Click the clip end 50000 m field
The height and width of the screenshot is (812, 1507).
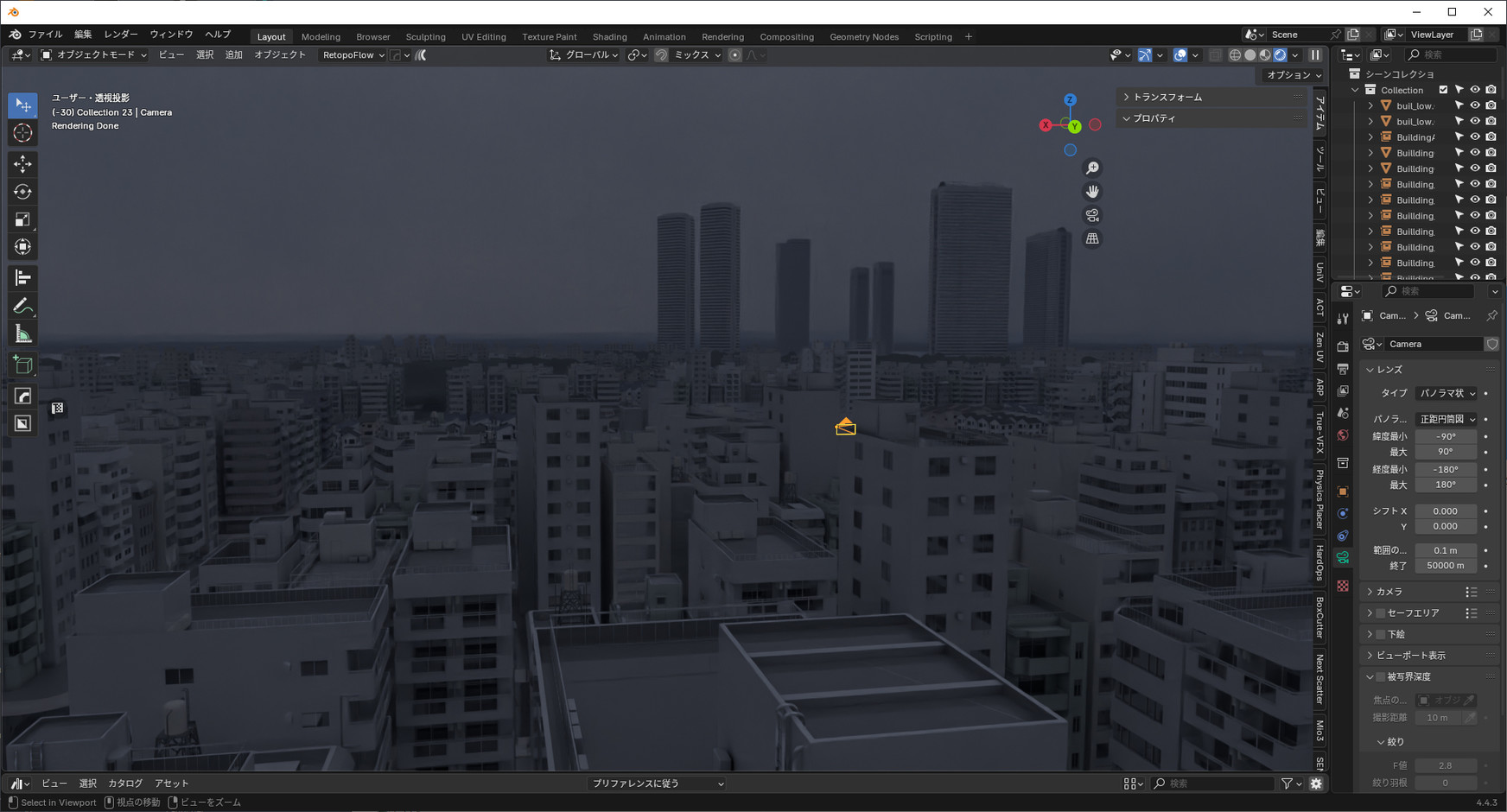tap(1445, 566)
